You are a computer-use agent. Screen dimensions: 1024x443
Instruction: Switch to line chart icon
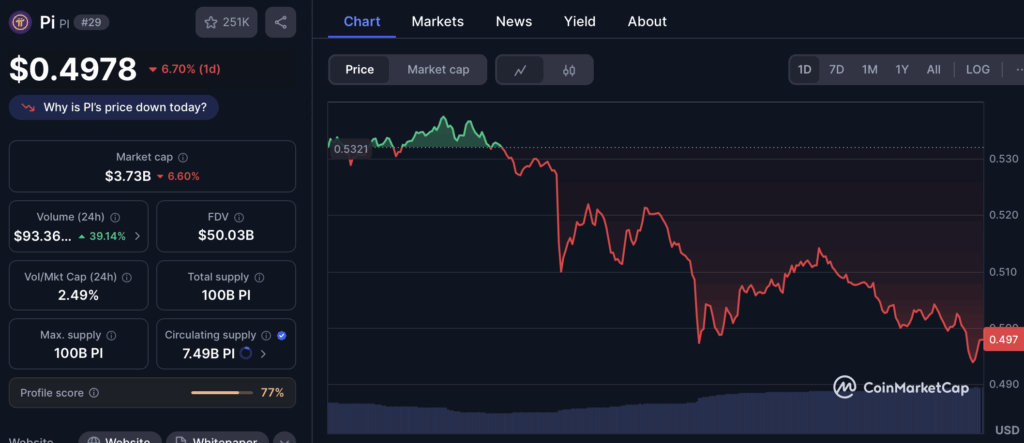point(520,70)
